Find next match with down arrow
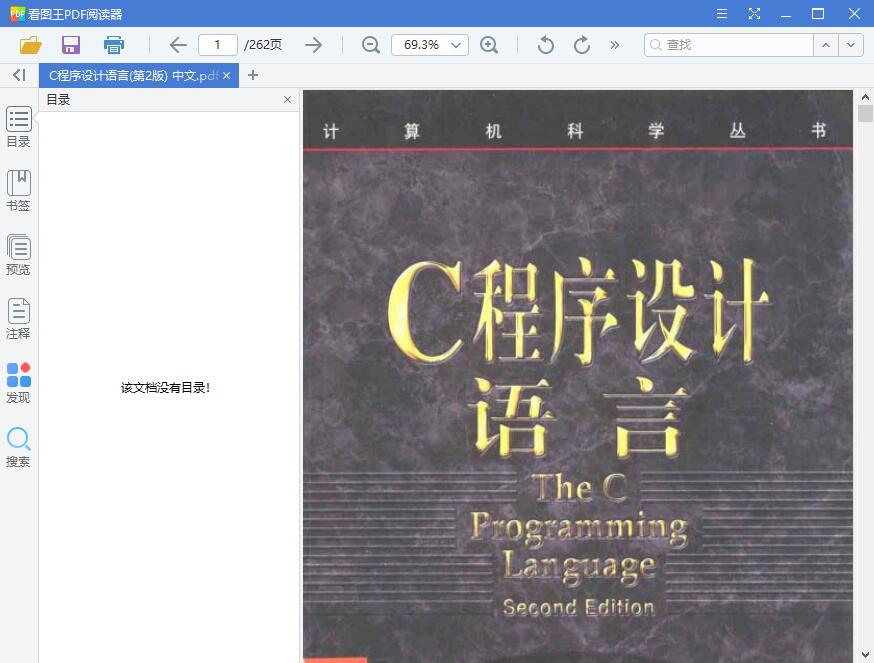 pyautogui.click(x=851, y=45)
